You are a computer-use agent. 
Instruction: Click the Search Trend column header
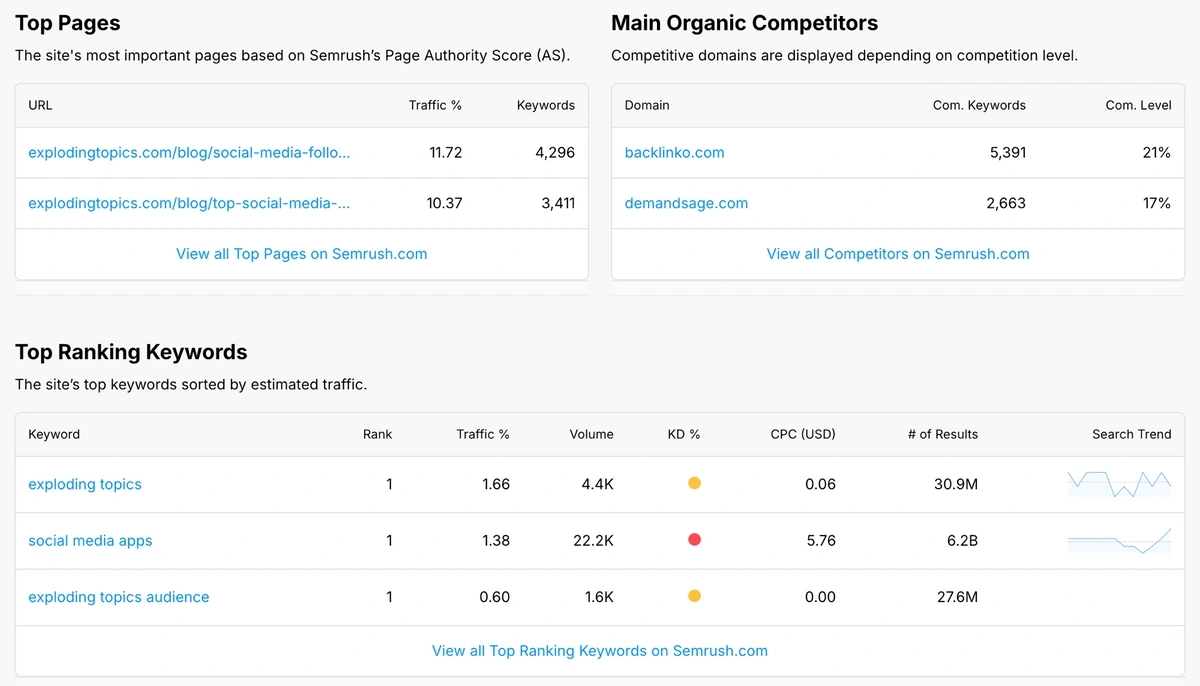click(x=1132, y=434)
